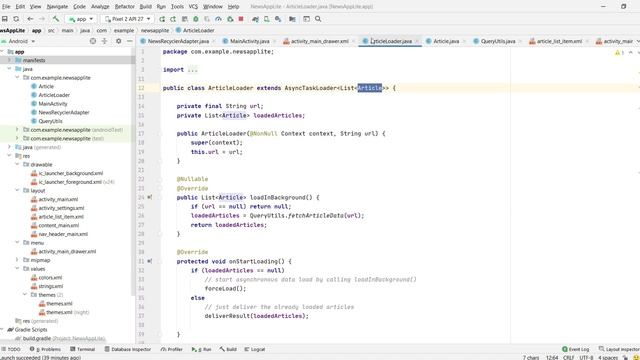The image size is (640, 360).
Task: Click the red Stop button icon
Action: (x=241, y=19)
